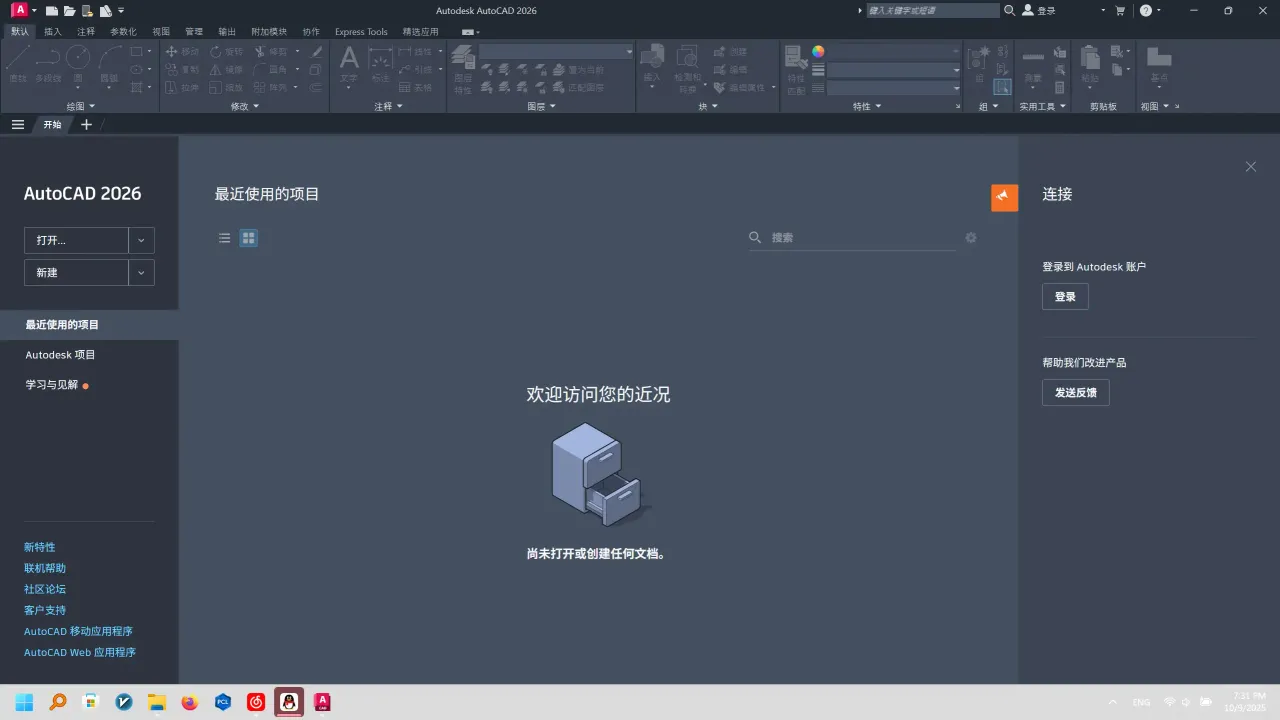Click the 发送反馈 (Send feedback) button
Image resolution: width=1280 pixels, height=720 pixels.
tap(1076, 393)
